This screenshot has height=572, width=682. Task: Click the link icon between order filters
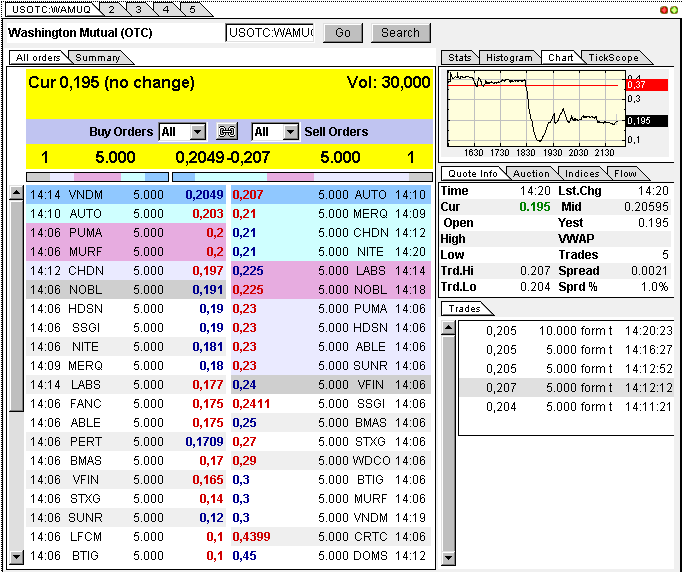(227, 131)
